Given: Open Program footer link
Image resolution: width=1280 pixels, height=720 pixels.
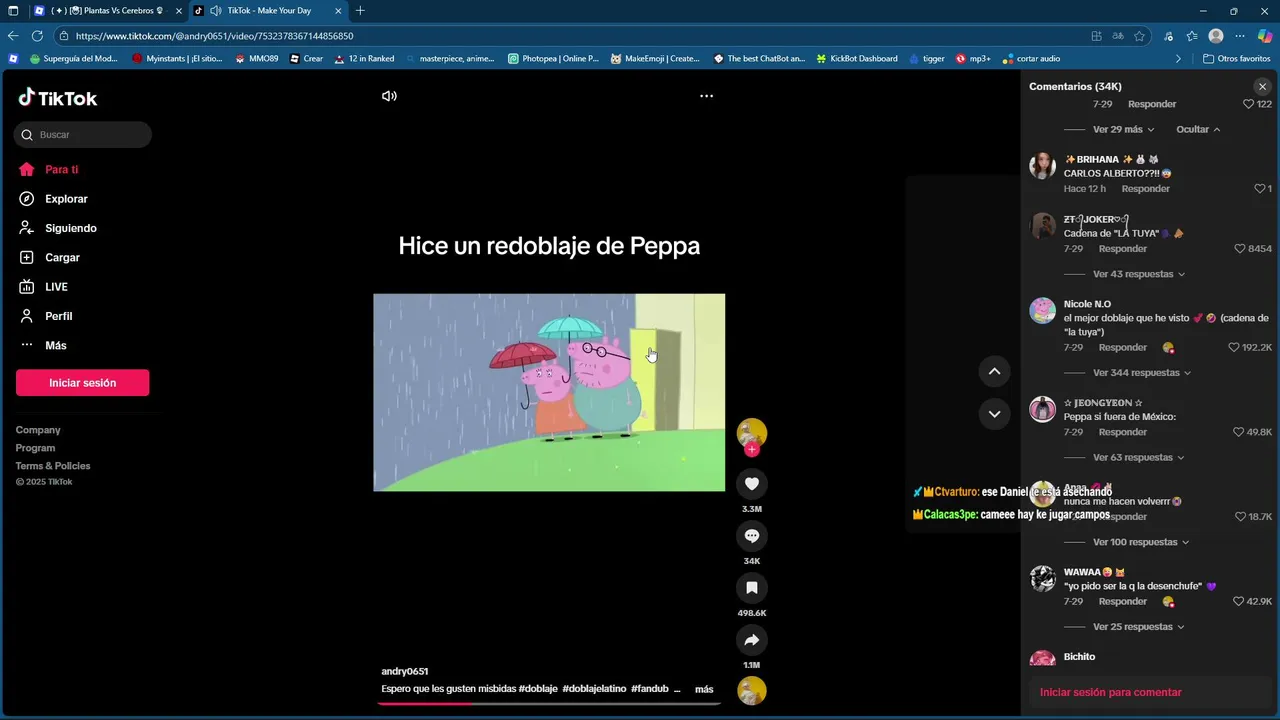Looking at the screenshot, I should click(35, 448).
